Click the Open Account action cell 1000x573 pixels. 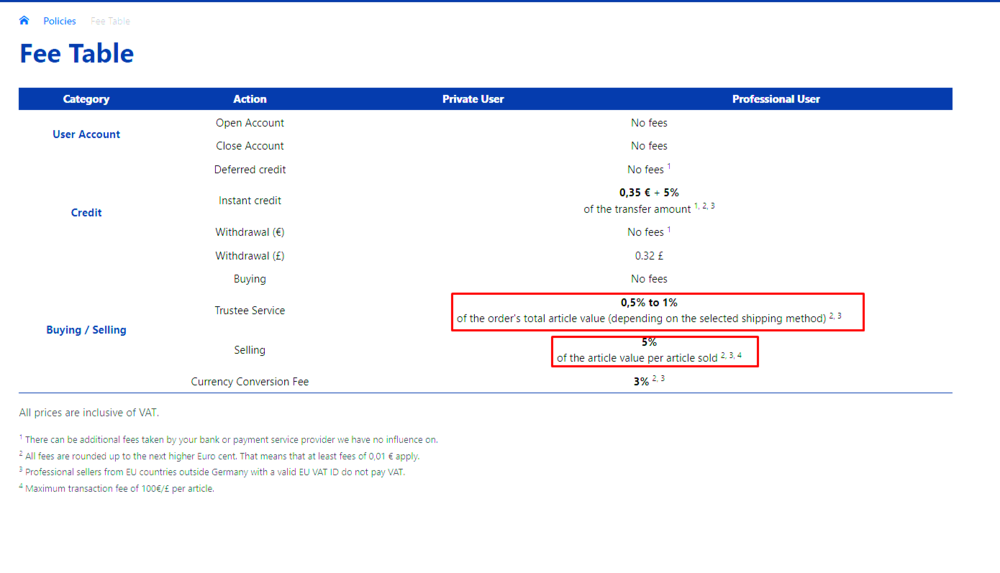249,123
